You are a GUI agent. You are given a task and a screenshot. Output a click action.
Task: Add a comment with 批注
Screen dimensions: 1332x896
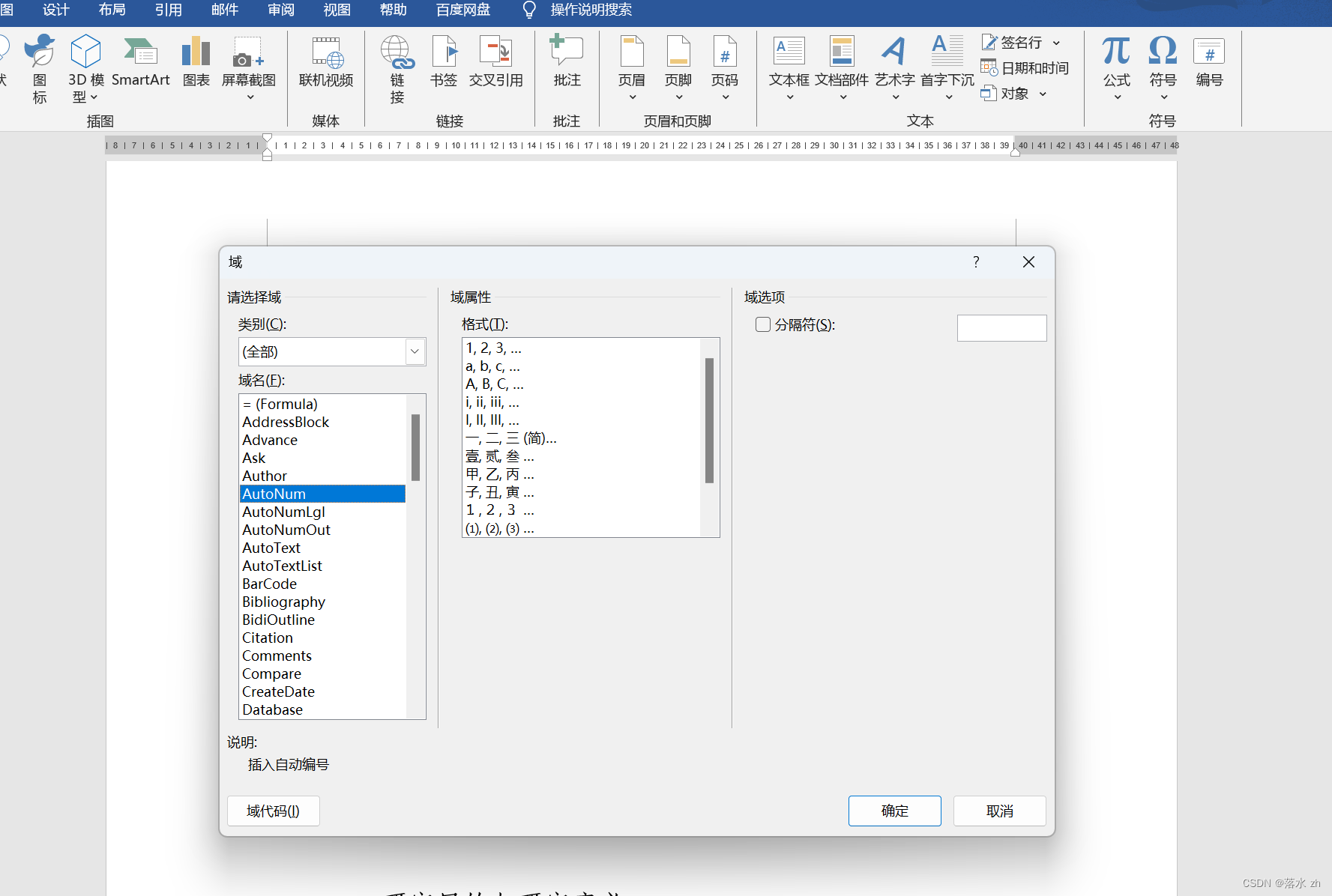pos(567,62)
